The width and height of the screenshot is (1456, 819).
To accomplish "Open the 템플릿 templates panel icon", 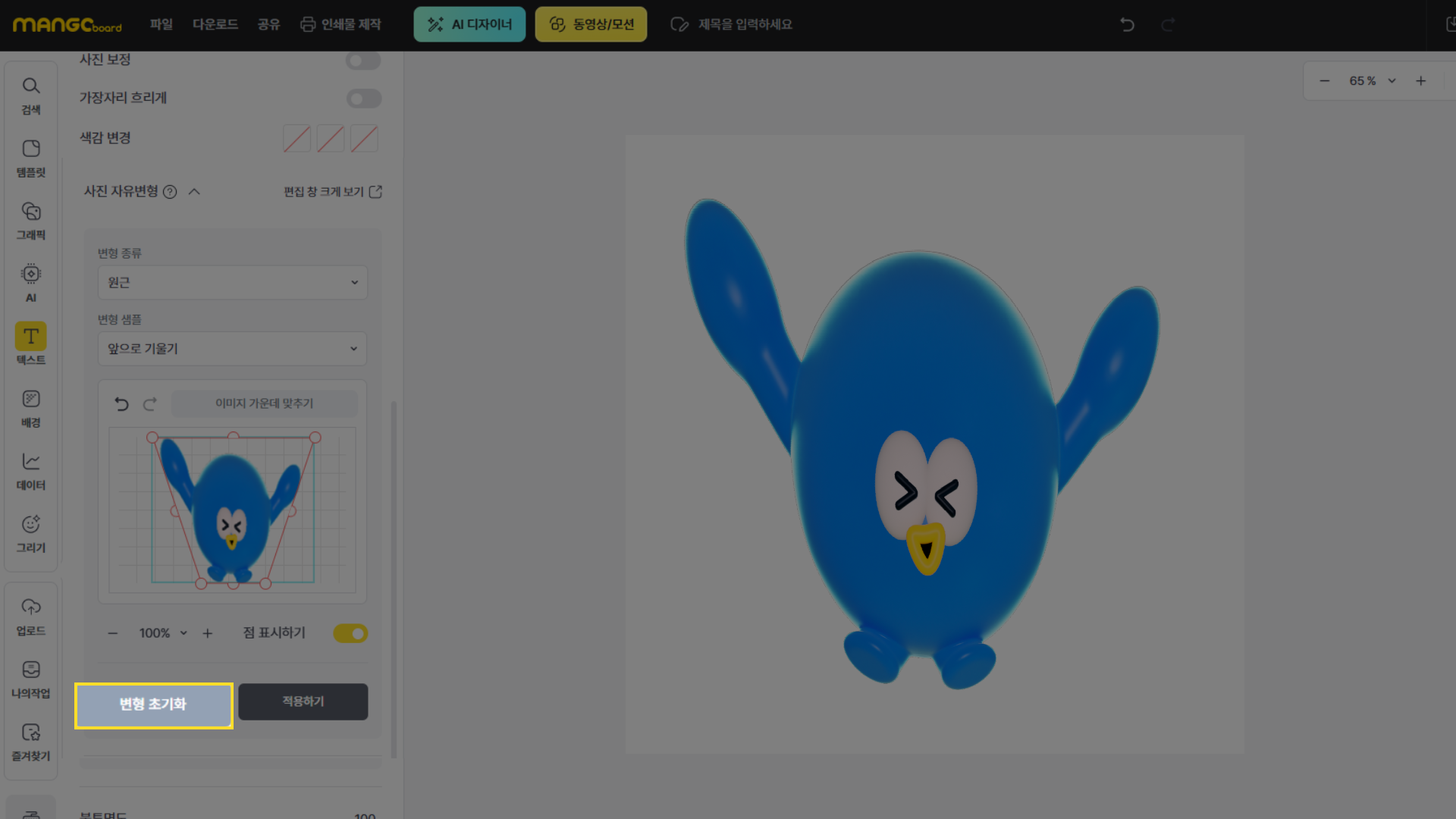I will tap(31, 157).
